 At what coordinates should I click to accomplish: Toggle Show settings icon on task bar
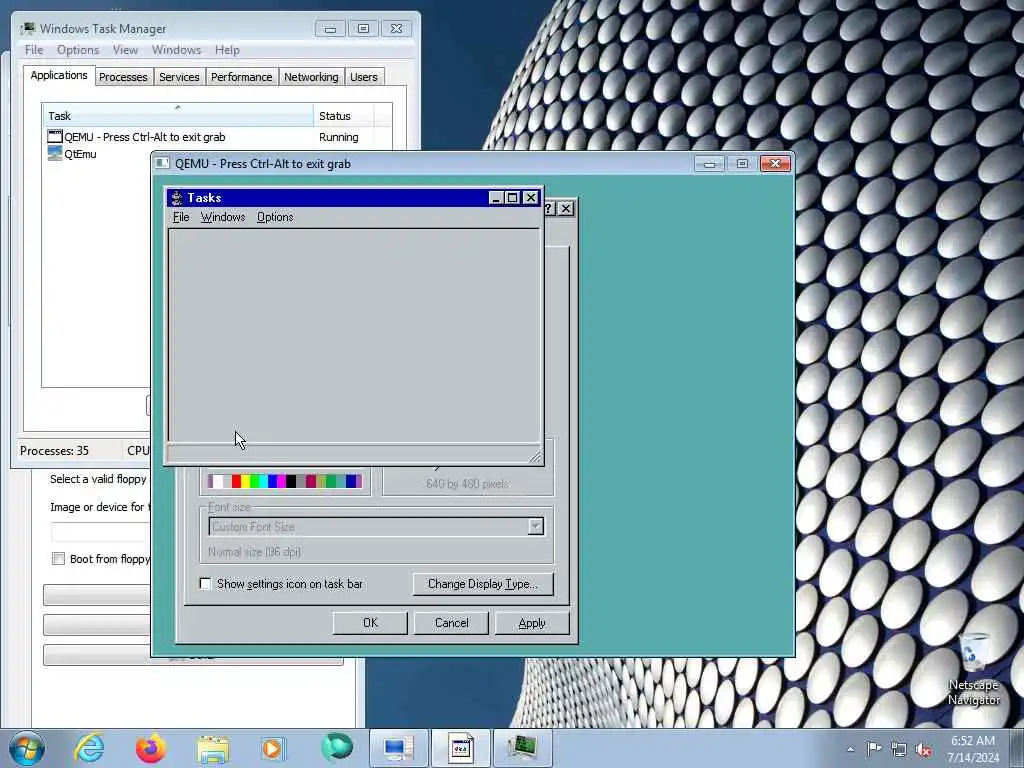pyautogui.click(x=205, y=584)
